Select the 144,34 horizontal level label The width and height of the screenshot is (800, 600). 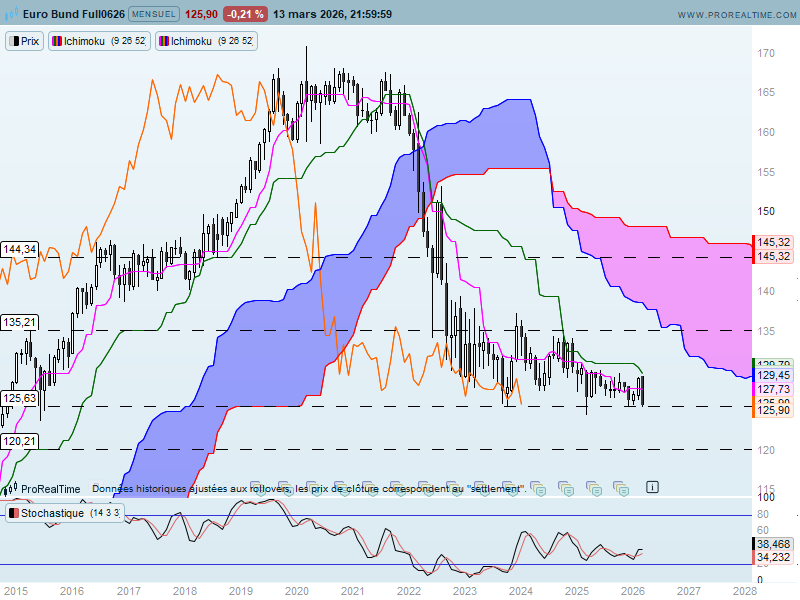point(19,249)
